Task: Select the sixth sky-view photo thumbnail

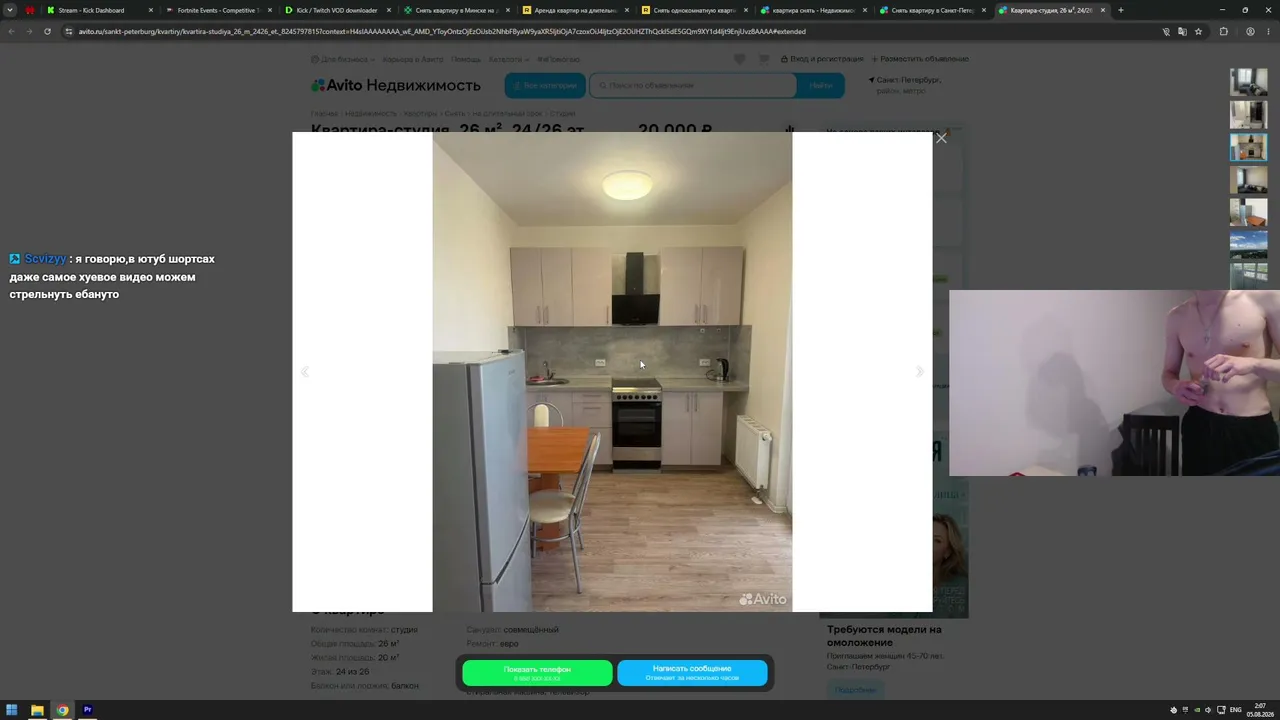Action: [x=1248, y=245]
